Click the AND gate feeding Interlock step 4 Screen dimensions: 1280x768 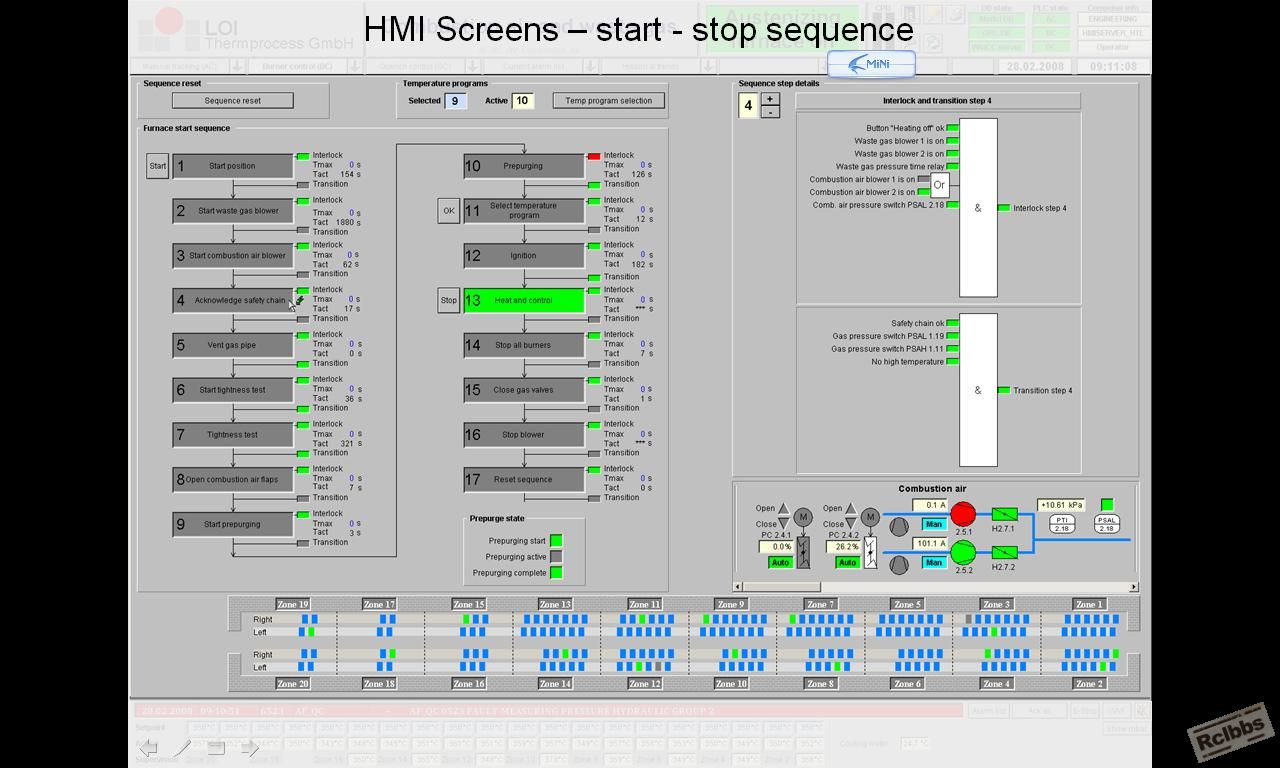[x=978, y=208]
